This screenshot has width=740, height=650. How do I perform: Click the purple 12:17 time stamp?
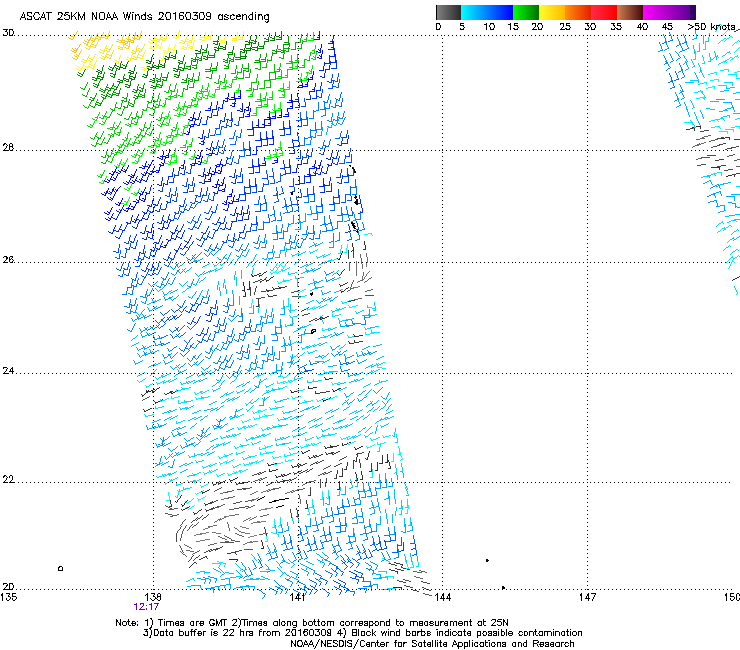click(146, 607)
